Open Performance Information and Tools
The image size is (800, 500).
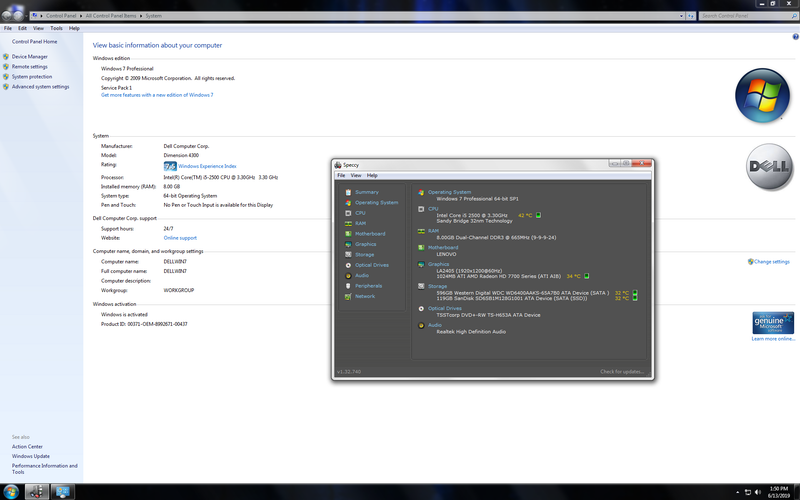(x=44, y=469)
